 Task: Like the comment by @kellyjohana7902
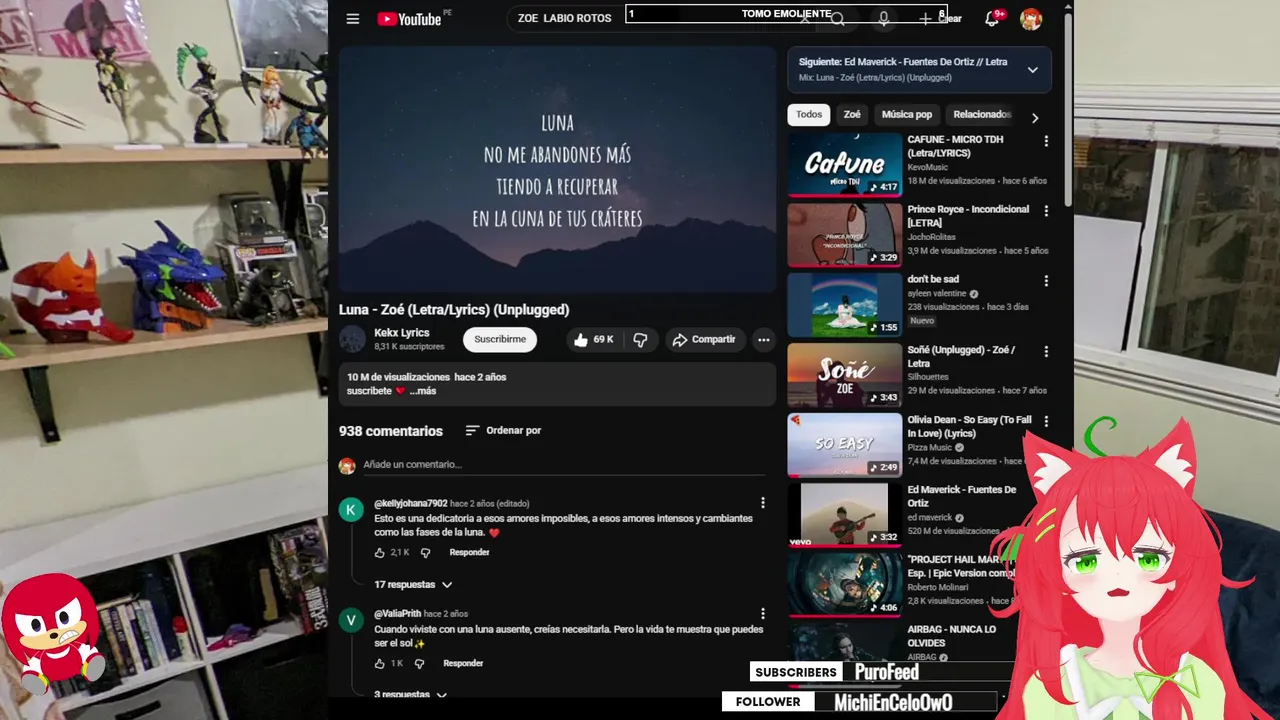[x=379, y=553]
